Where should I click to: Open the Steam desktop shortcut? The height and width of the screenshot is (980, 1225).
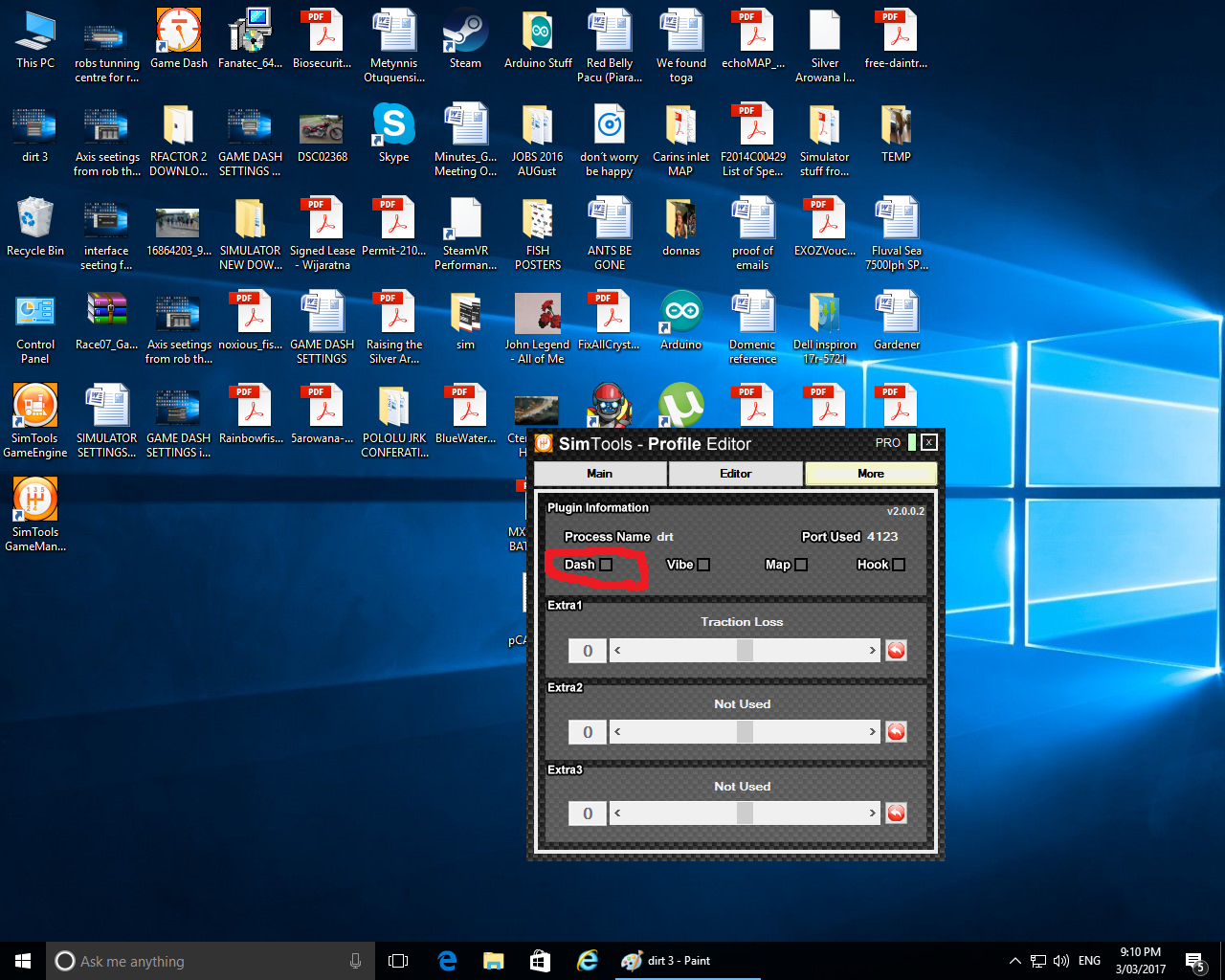pos(465,31)
